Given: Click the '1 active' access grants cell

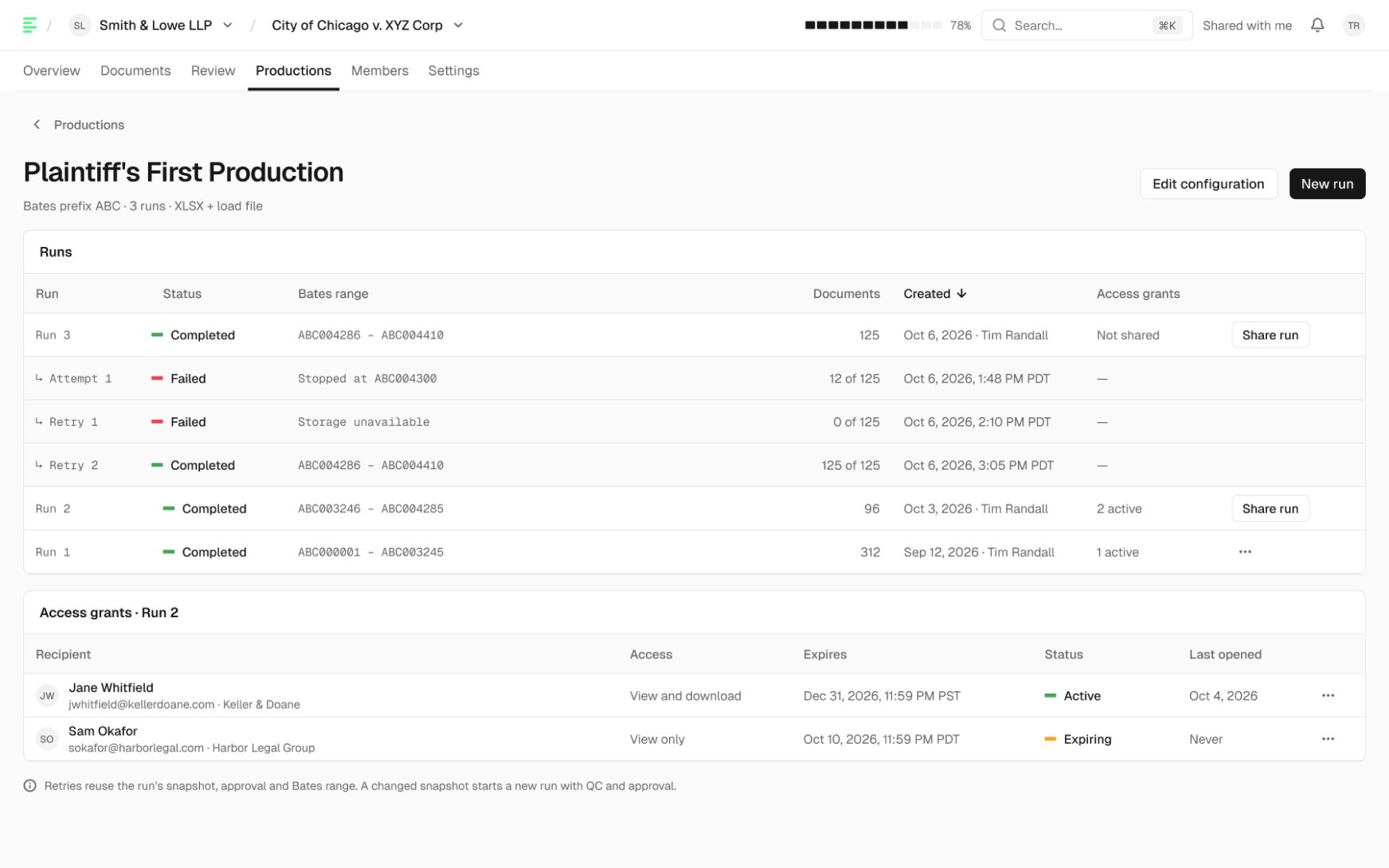Looking at the screenshot, I should click(1117, 552).
